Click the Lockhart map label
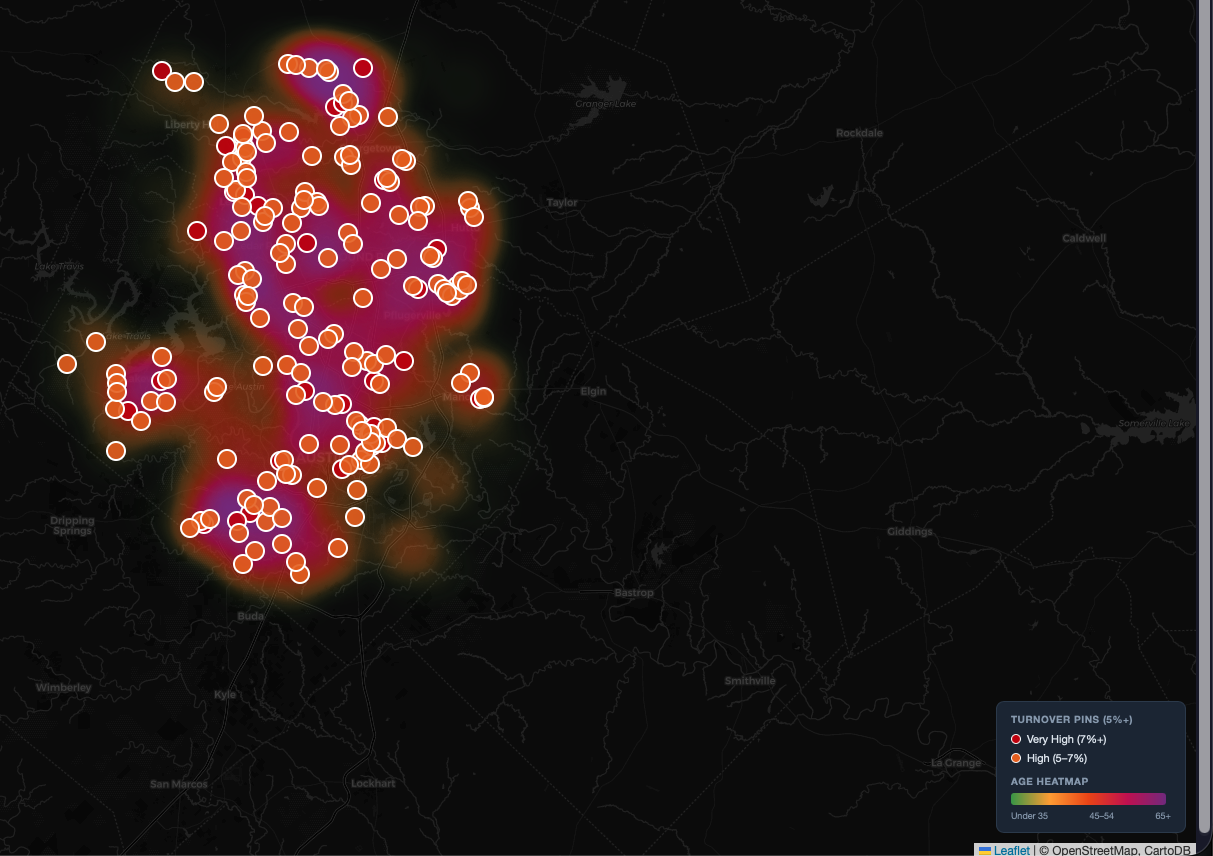Screen dimensions: 1213x856 (373, 783)
